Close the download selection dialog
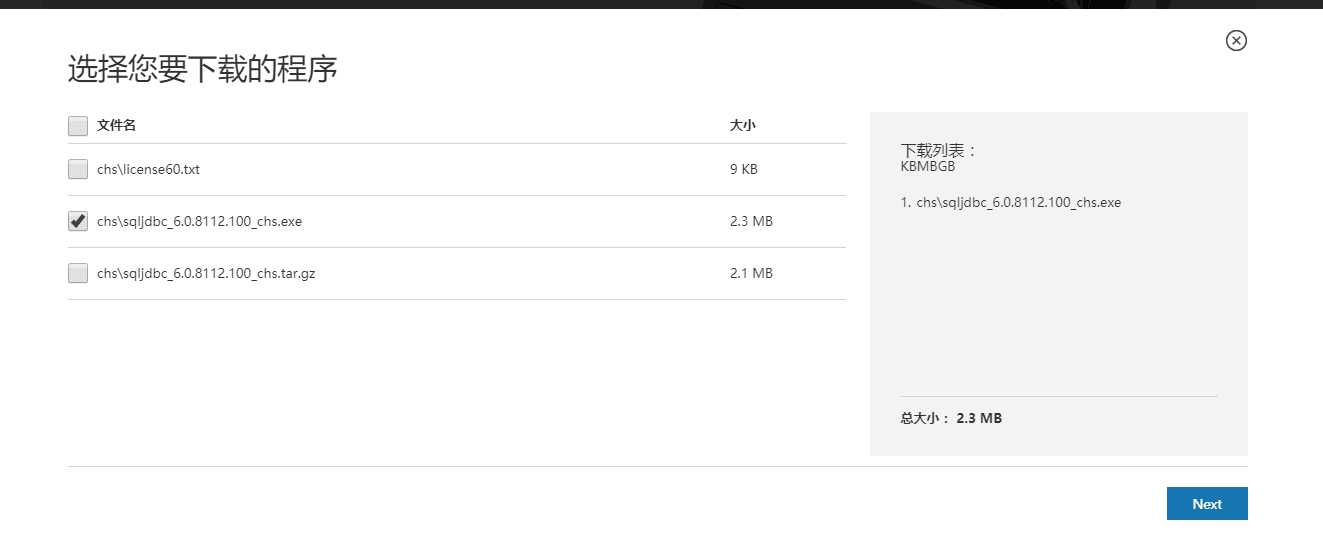The image size is (1323, 539). coord(1236,41)
